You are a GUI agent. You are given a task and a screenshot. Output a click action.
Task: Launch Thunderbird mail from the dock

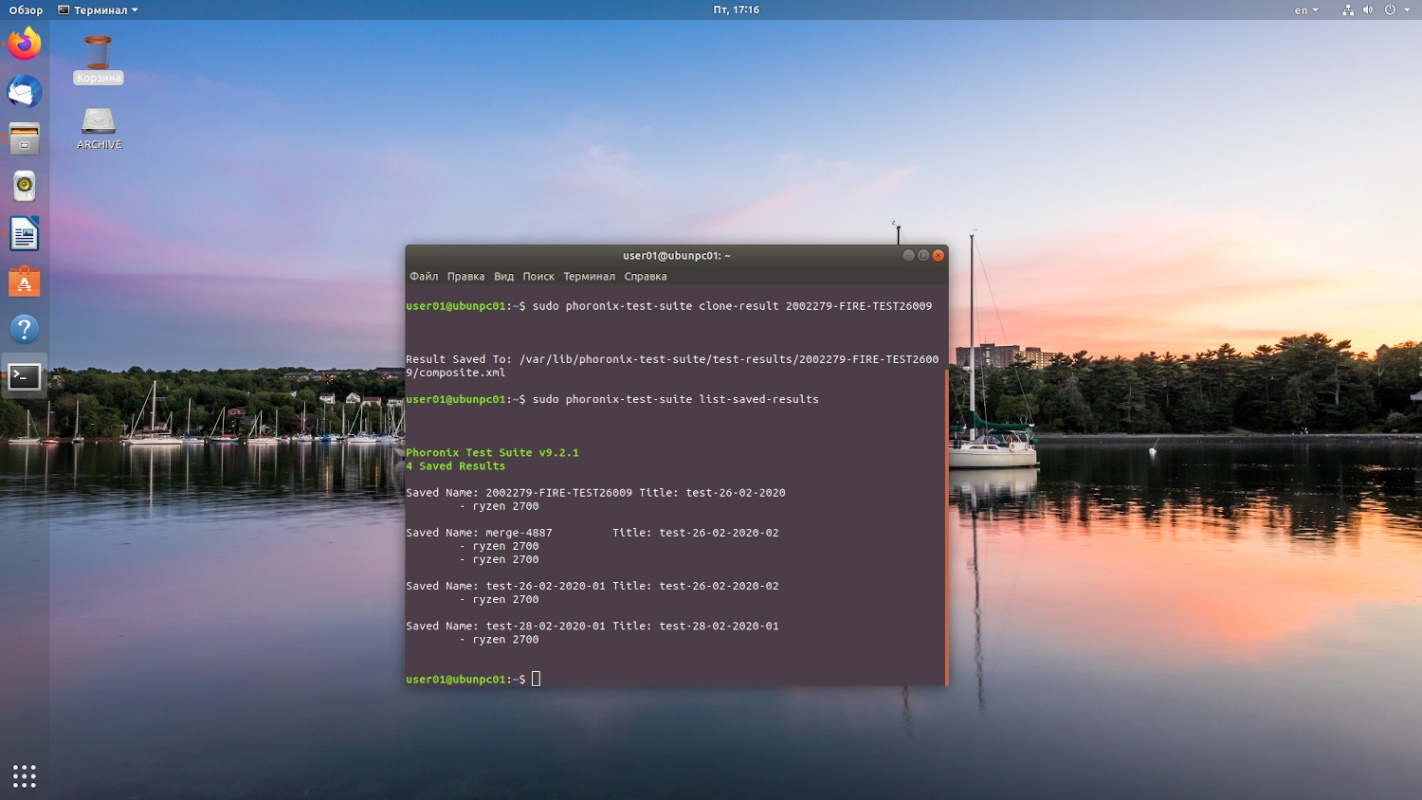pyautogui.click(x=24, y=91)
